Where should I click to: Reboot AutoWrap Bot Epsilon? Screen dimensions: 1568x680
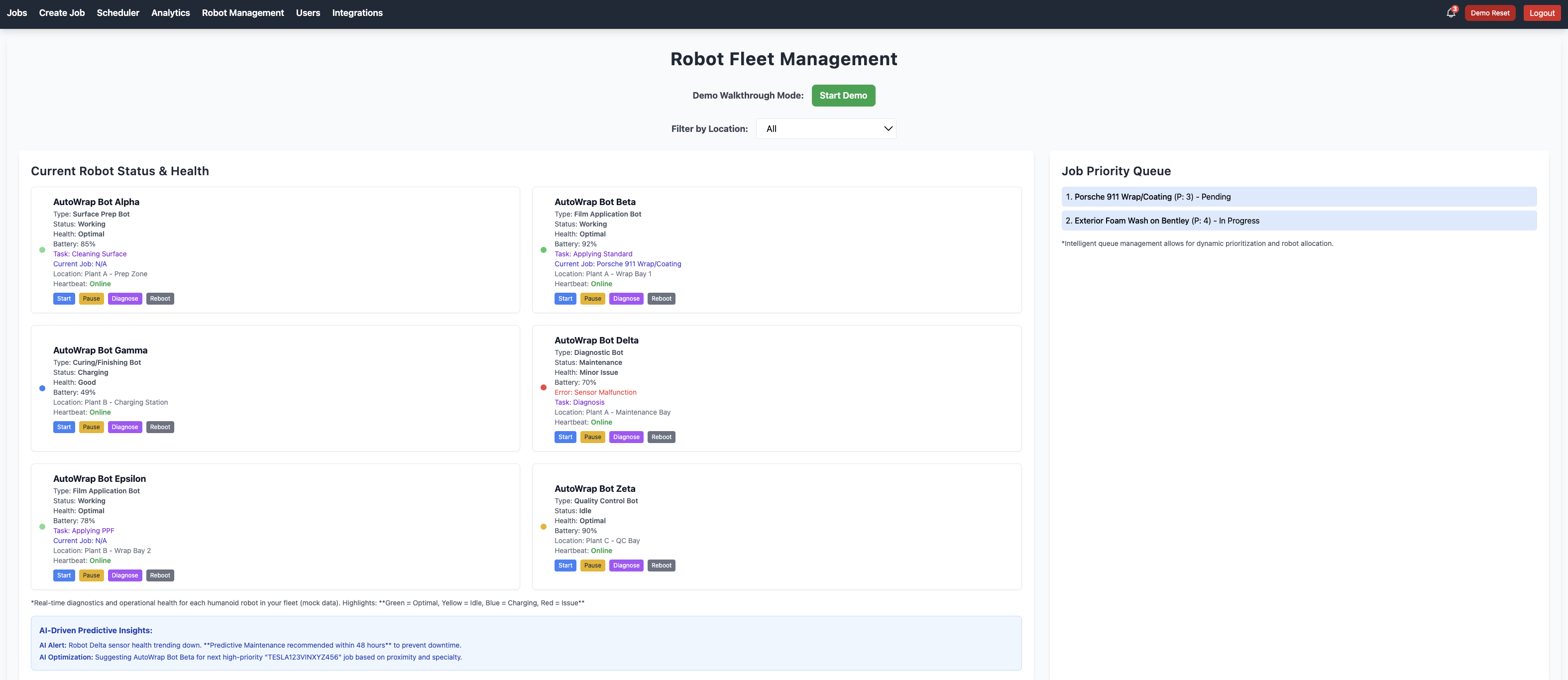[160, 575]
